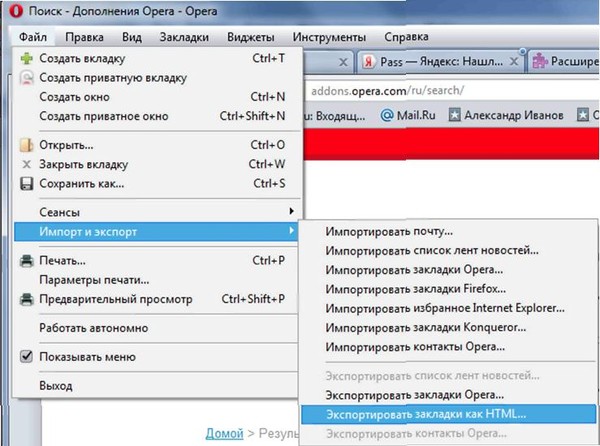Choose Импортировать почту...
This screenshot has width=600, height=446.
tap(448, 232)
